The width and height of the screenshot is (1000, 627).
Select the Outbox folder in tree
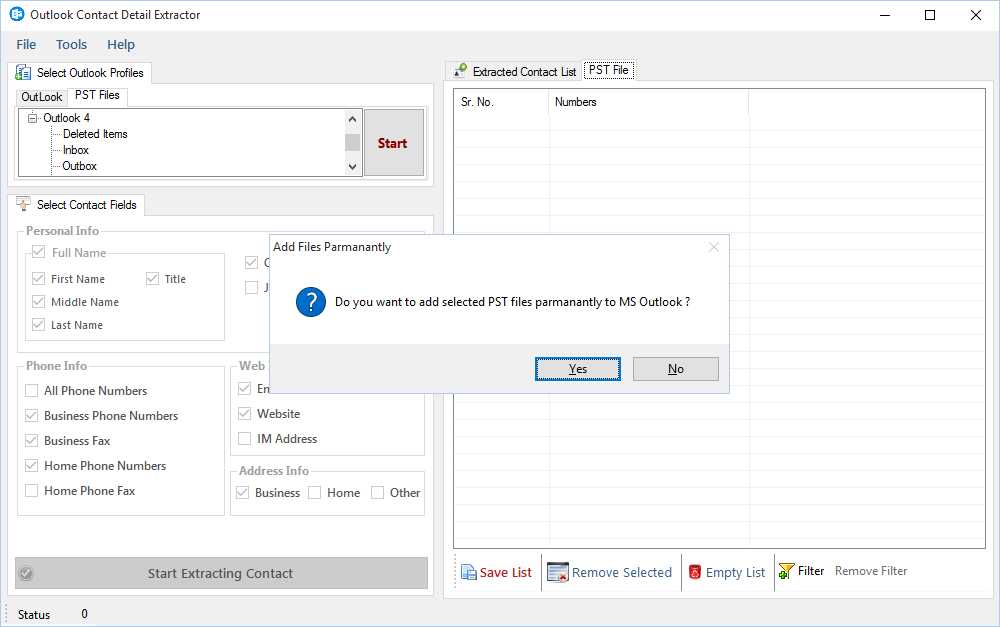[x=80, y=166]
